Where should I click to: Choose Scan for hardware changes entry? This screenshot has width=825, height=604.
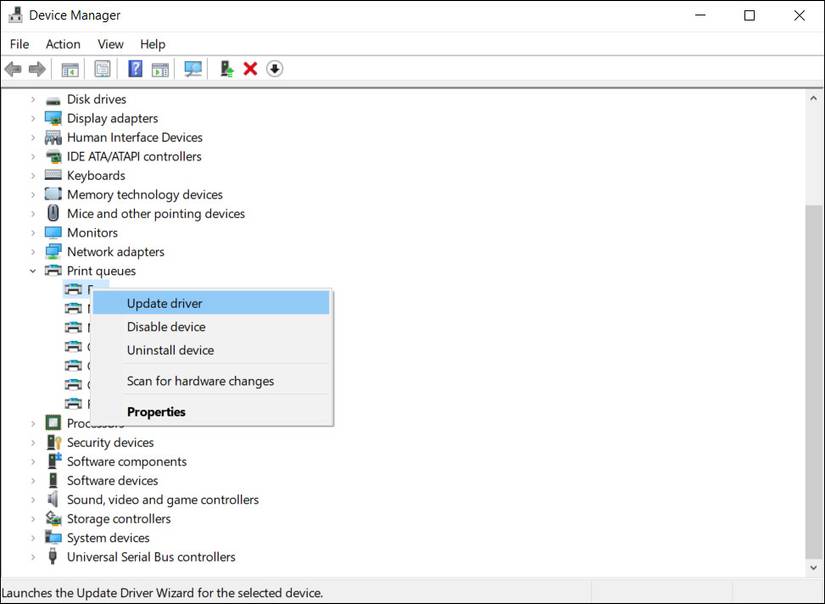tap(212, 381)
